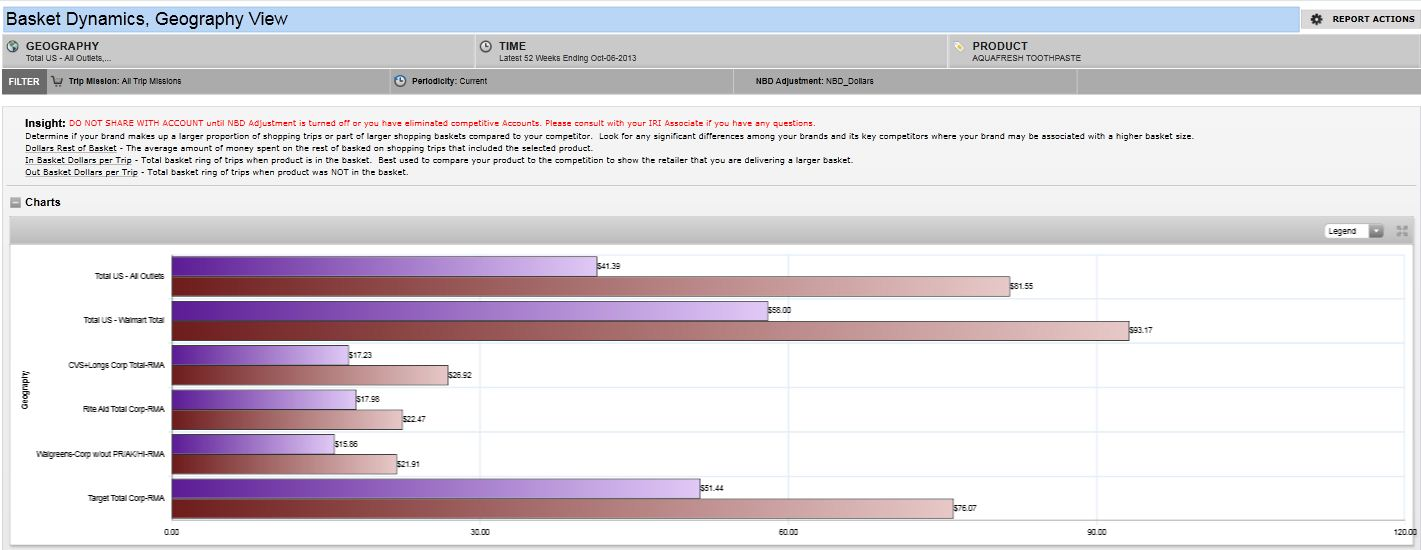
Task: Click the Geography globe icon
Action: pos(13,46)
